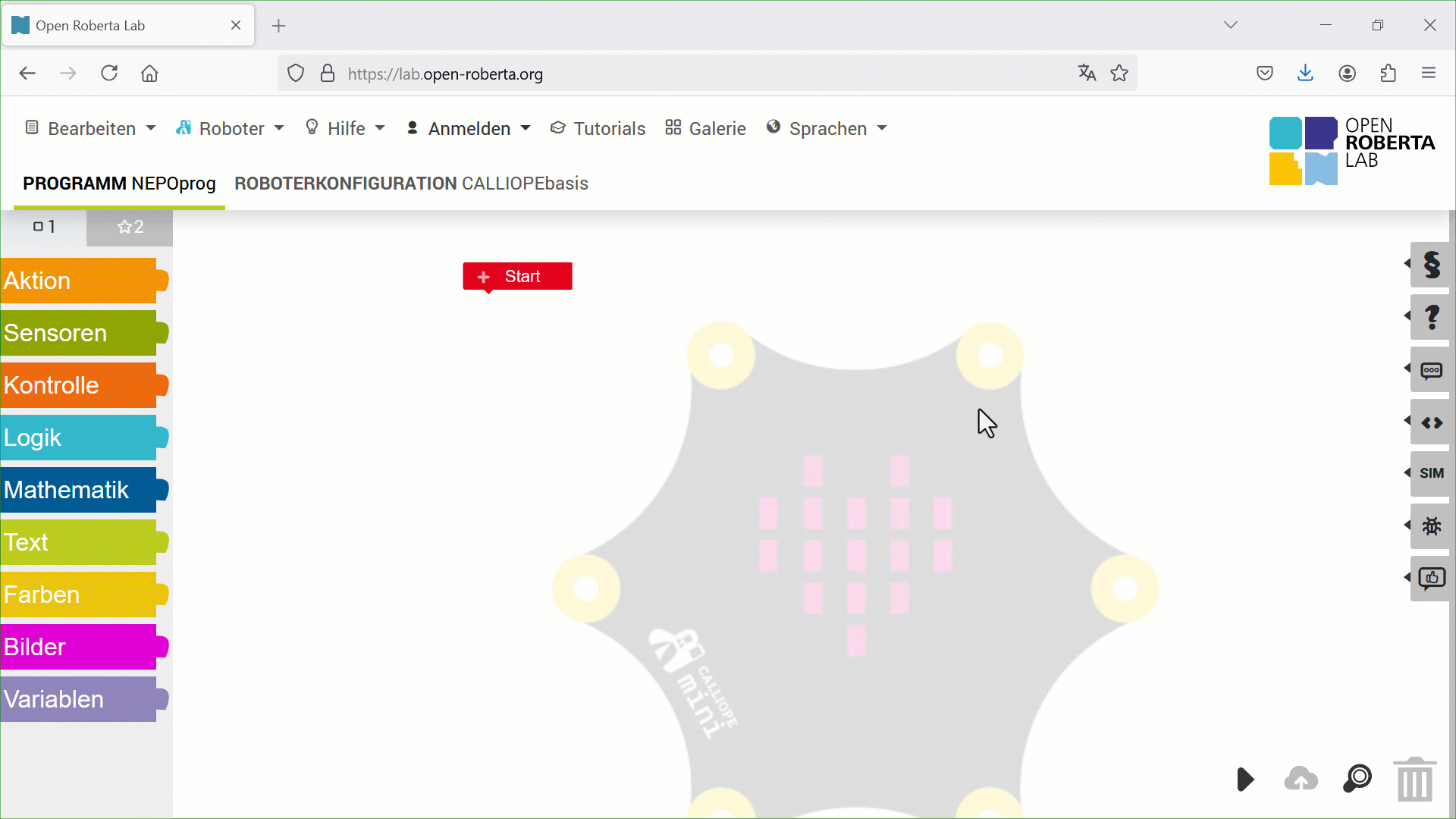Image resolution: width=1456 pixels, height=819 pixels.
Task: Open the code view panel icon
Action: click(x=1431, y=423)
